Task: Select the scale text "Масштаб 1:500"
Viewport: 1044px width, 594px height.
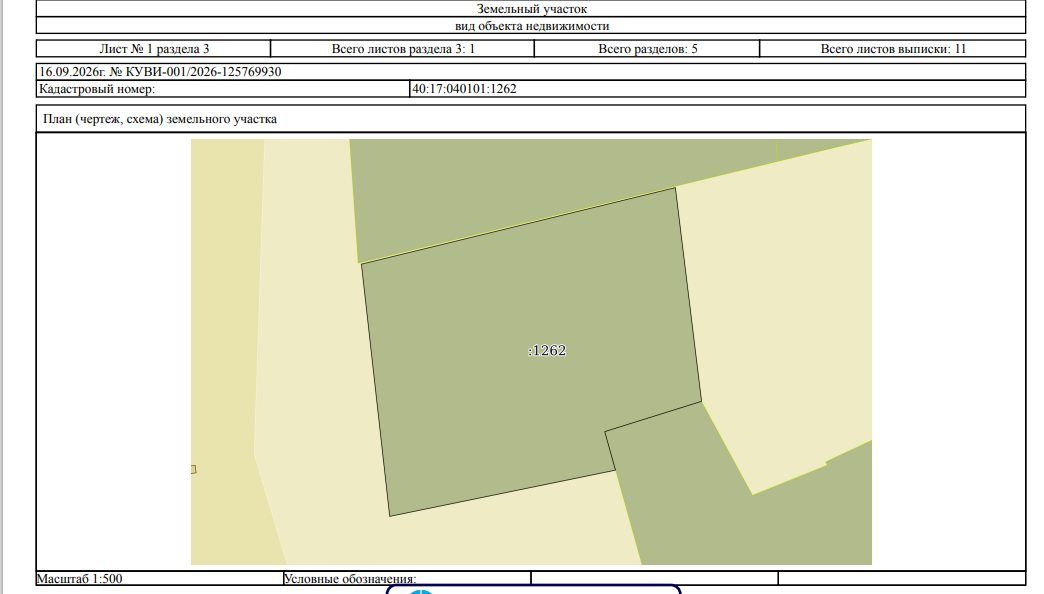Action: (79, 579)
